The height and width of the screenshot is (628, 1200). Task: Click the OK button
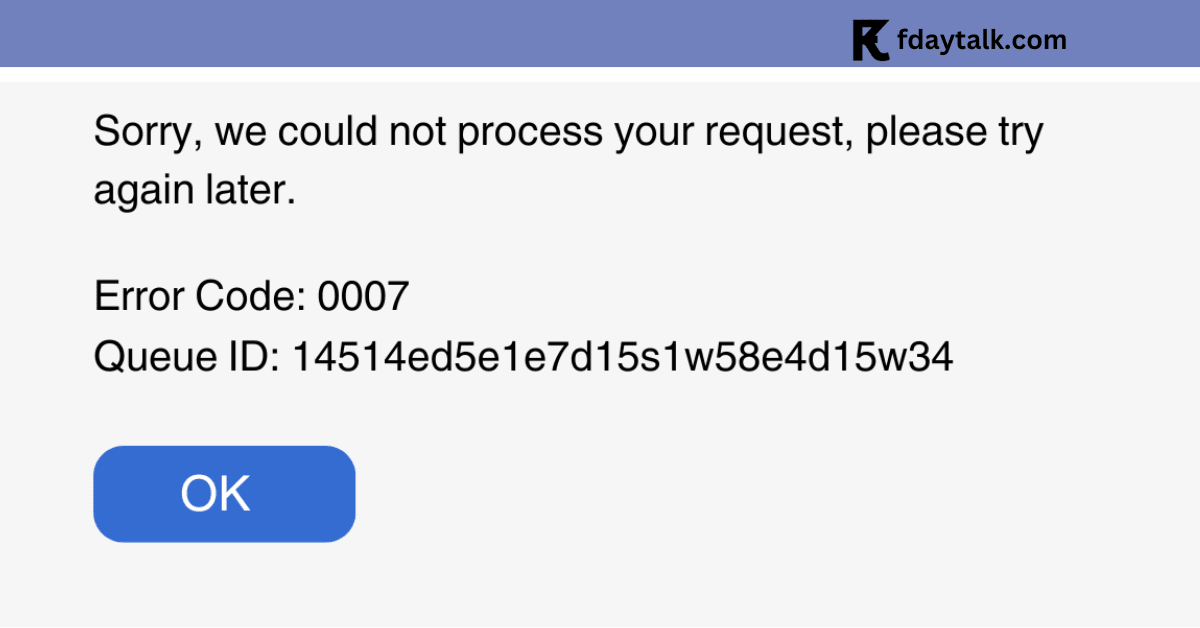224,494
